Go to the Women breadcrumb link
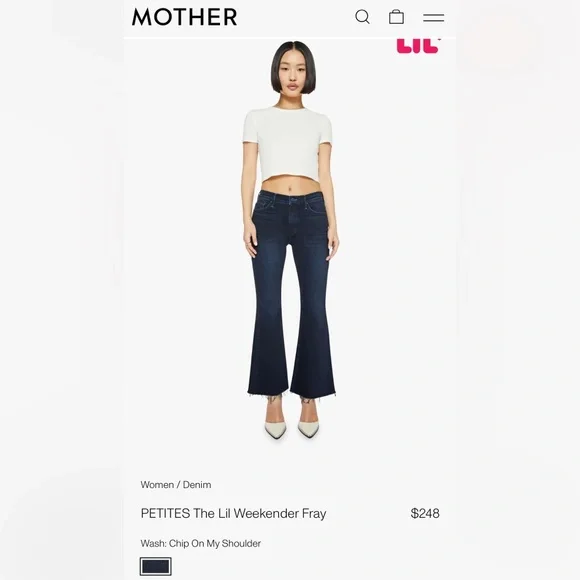580x580 pixels. pyautogui.click(x=157, y=485)
